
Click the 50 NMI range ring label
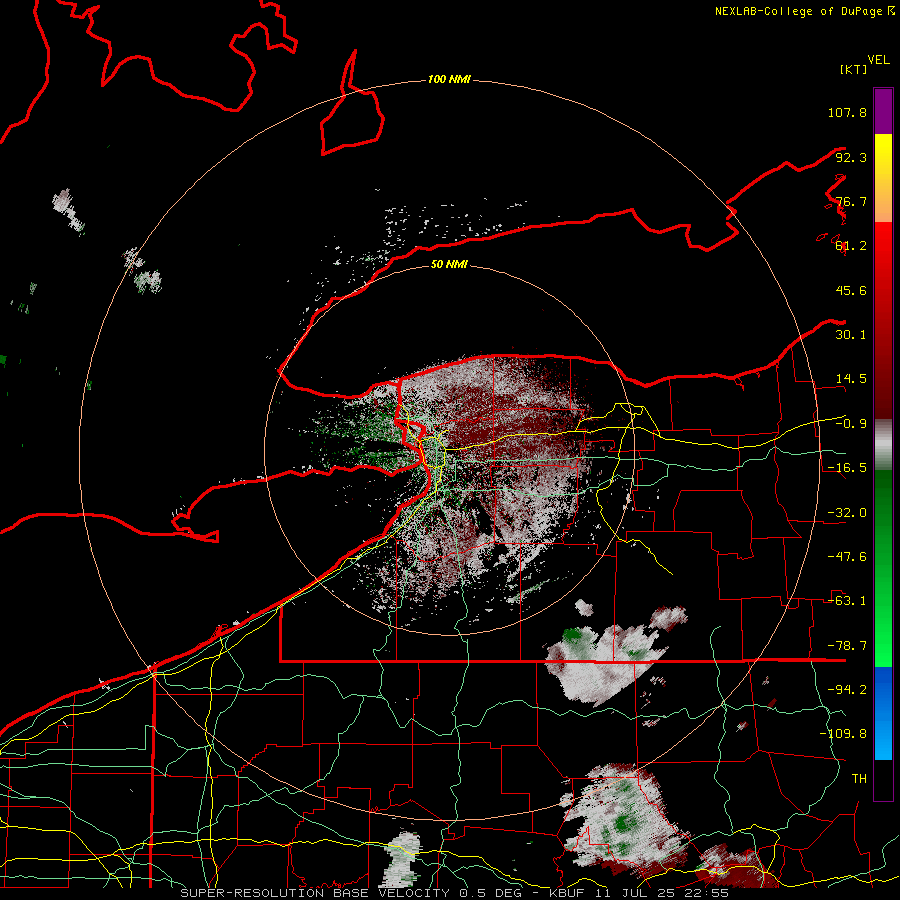pos(449,264)
